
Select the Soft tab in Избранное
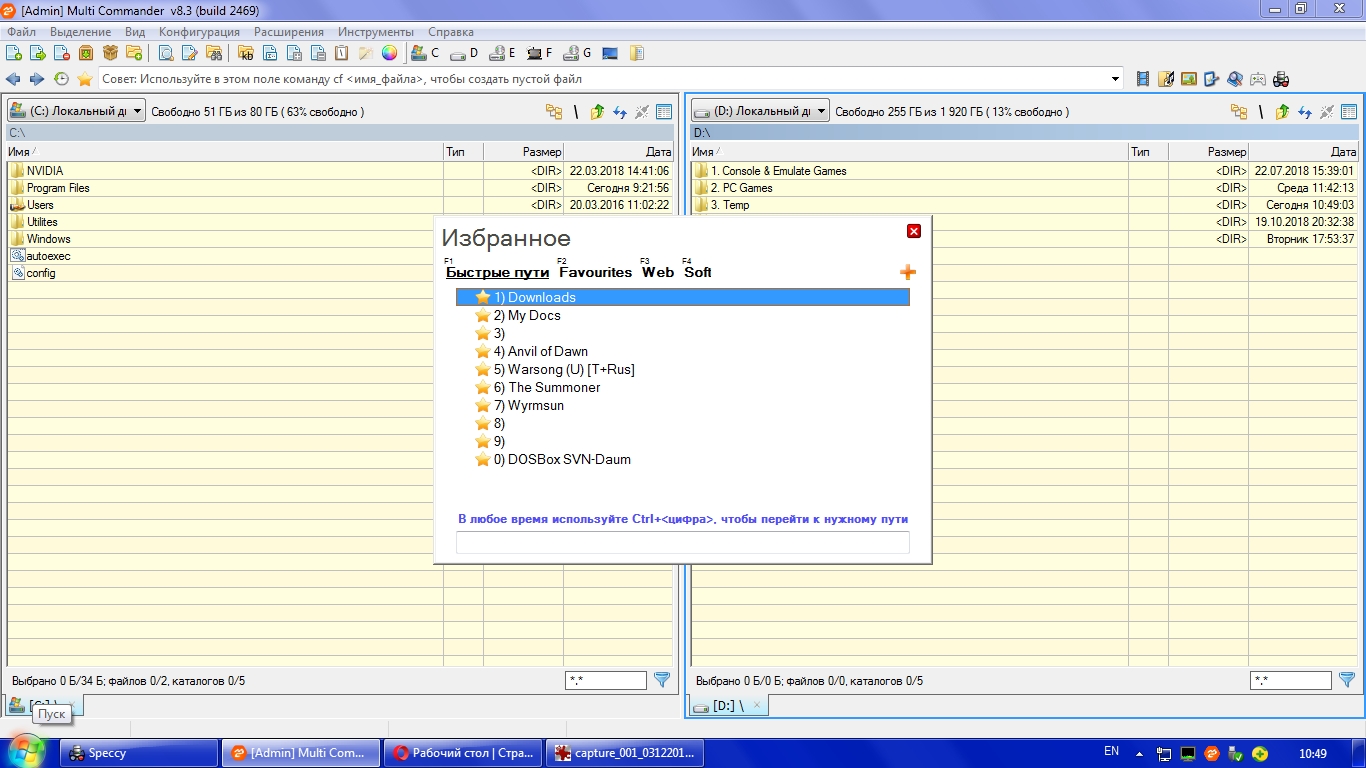[697, 272]
